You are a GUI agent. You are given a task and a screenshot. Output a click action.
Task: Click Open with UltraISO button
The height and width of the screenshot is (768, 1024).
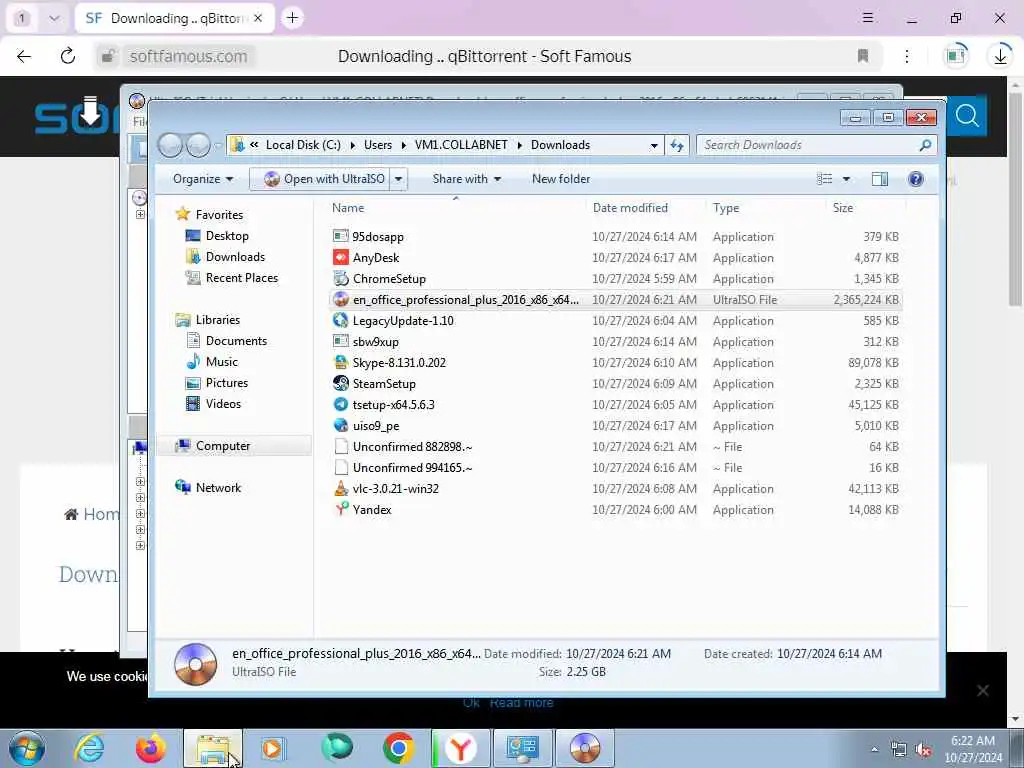[x=325, y=179]
